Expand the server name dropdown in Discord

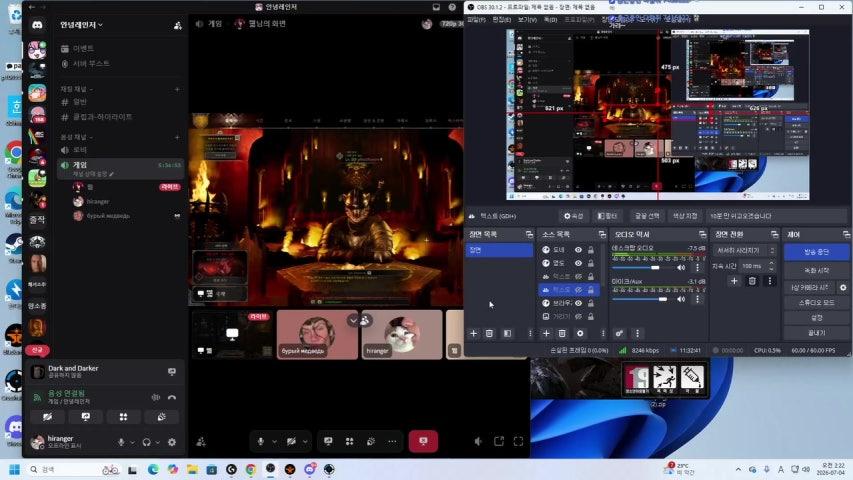point(81,25)
